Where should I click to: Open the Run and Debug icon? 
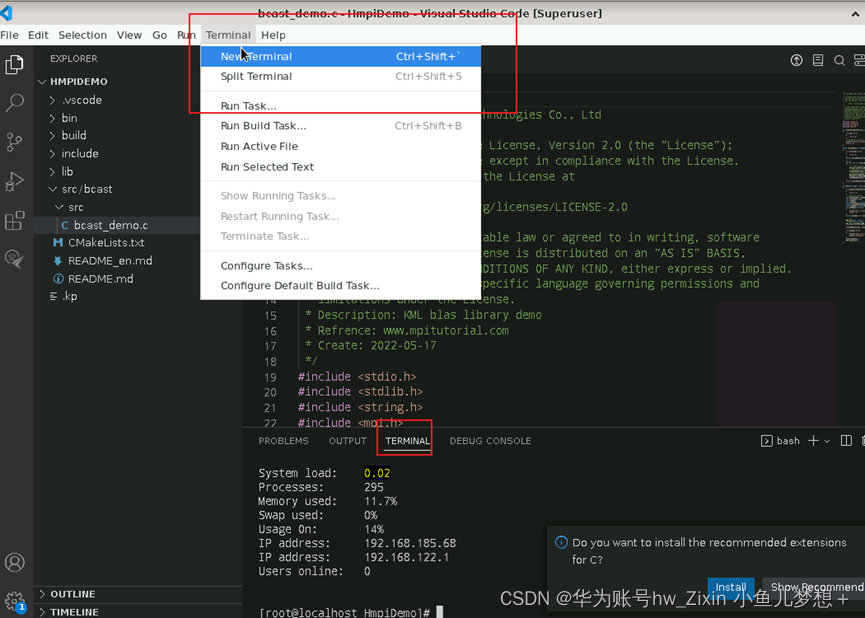pos(15,181)
